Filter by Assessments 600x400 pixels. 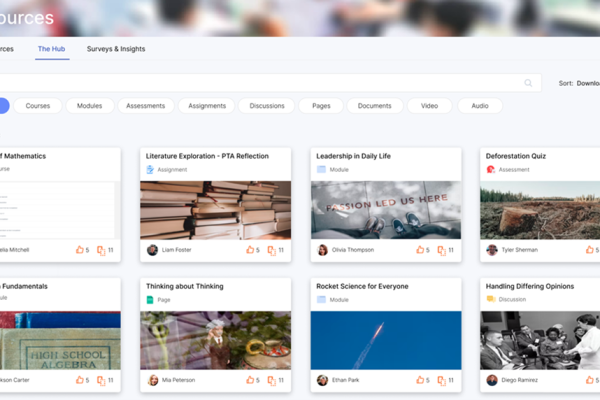[x=146, y=106]
